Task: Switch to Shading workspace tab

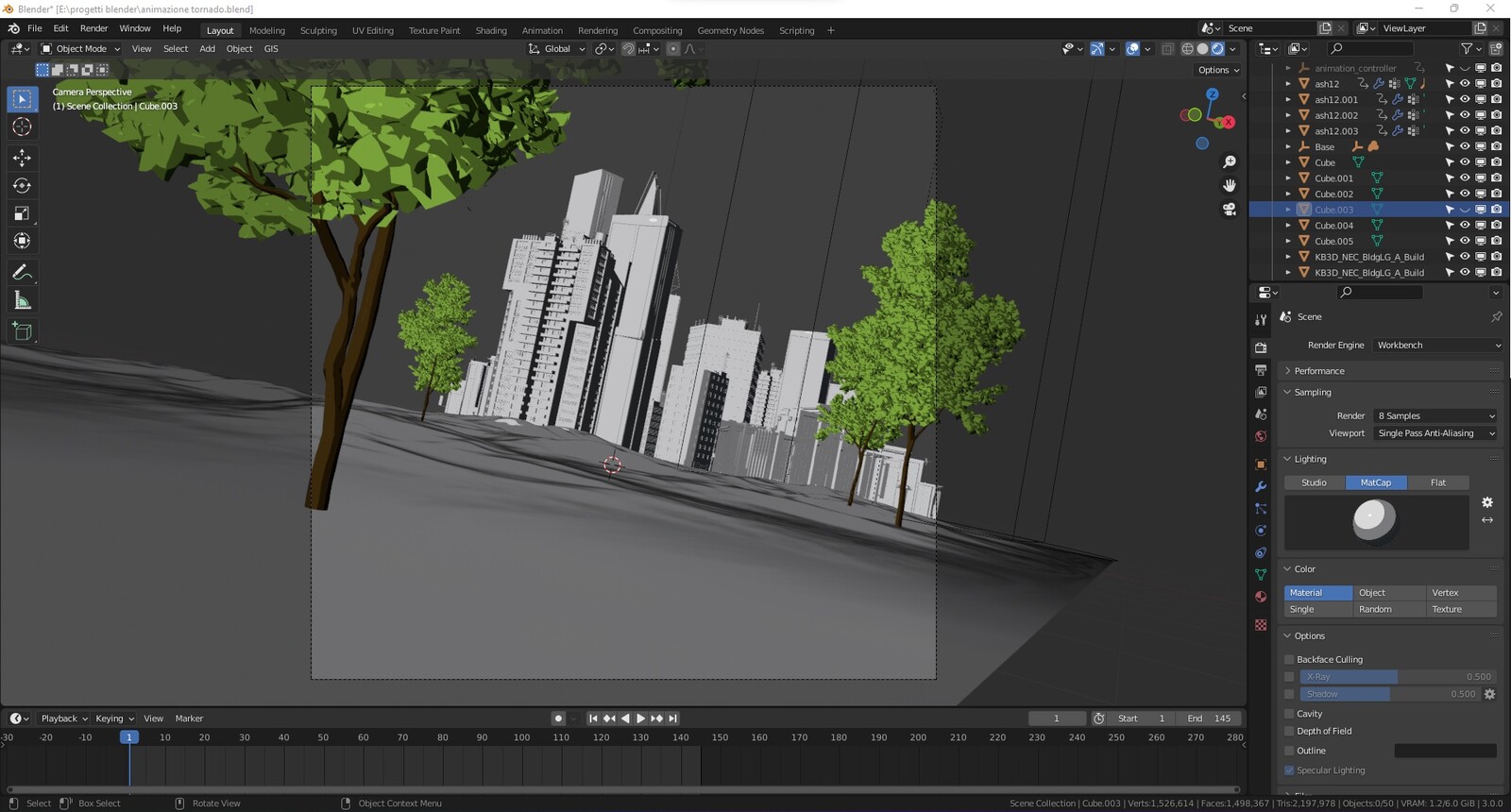Action: point(491,30)
